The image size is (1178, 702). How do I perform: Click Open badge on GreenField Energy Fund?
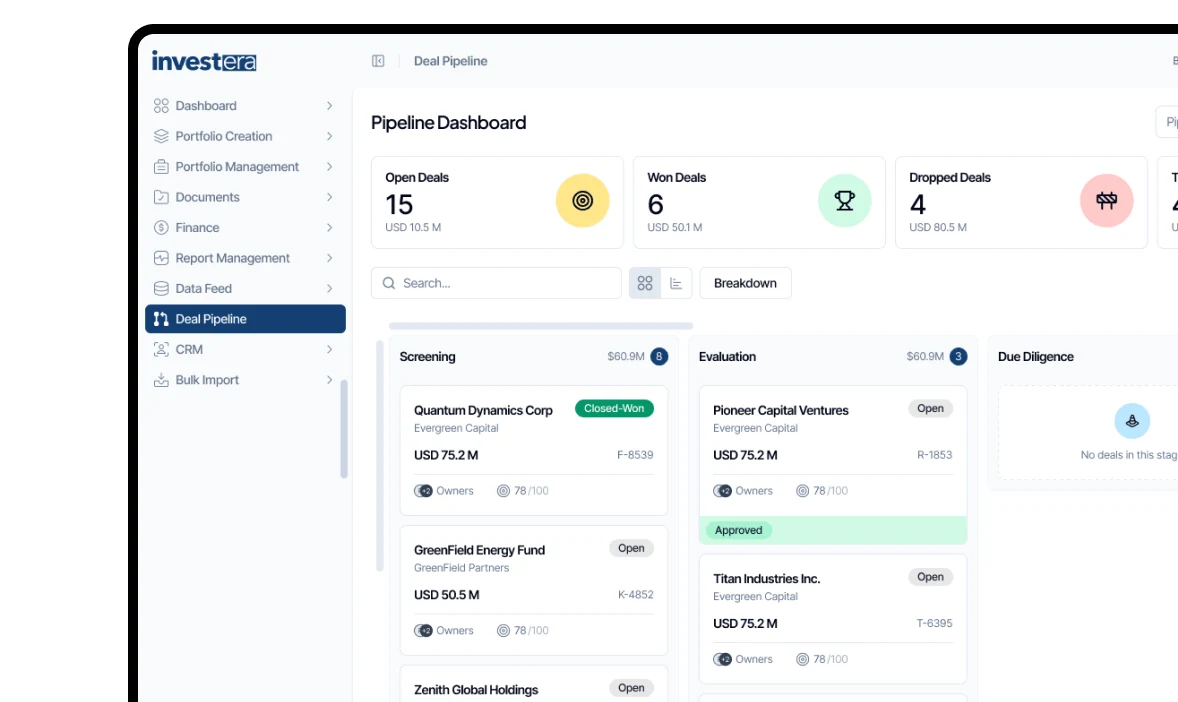tap(631, 548)
